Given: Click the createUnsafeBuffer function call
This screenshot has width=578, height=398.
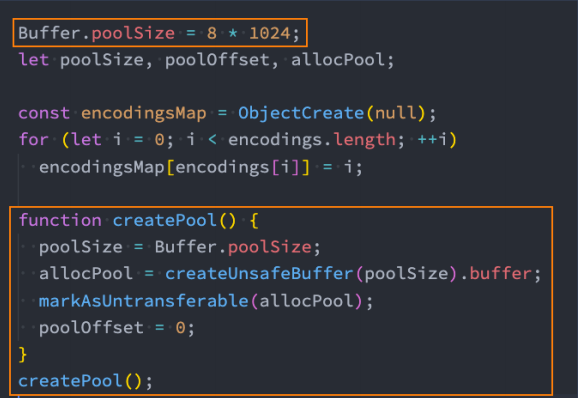Looking at the screenshot, I should [259, 274].
